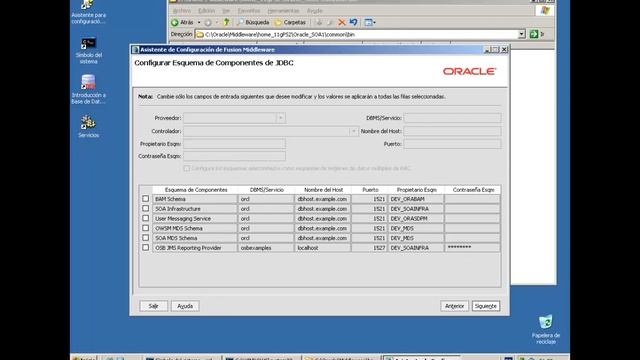The width and height of the screenshot is (640, 360).
Task: Open the Archivo menu in Explorer
Action: pyautogui.click(x=182, y=11)
